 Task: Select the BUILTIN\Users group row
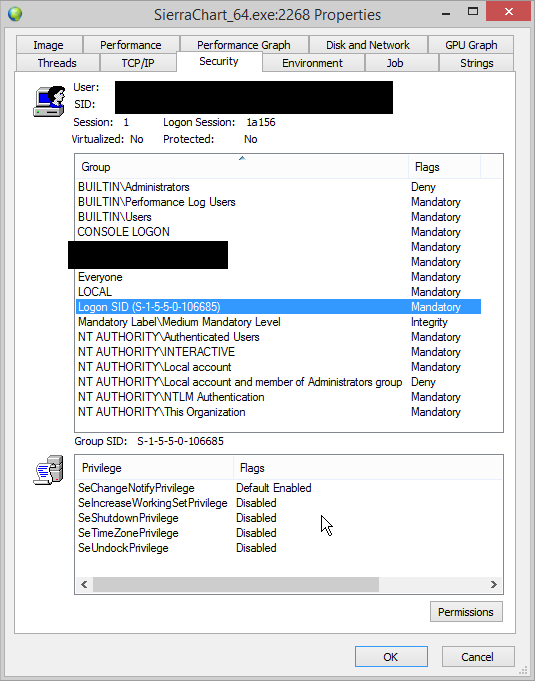click(278, 217)
